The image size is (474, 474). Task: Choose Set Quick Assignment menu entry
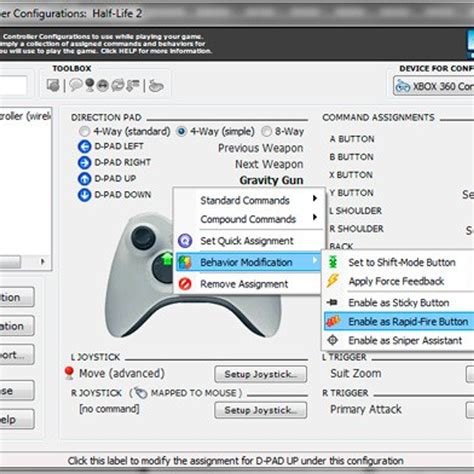tap(248, 241)
